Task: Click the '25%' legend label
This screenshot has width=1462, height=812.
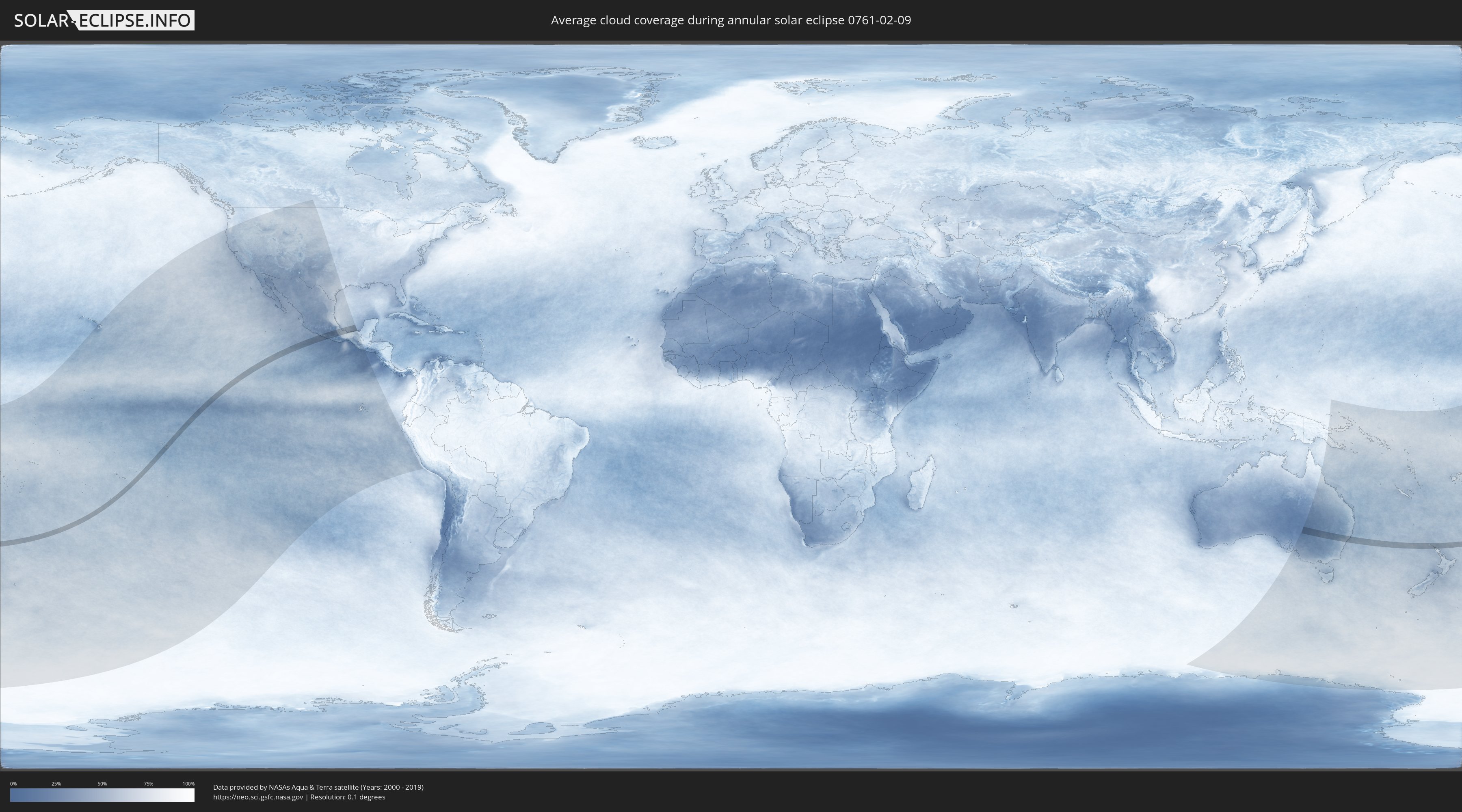Action: tap(56, 784)
